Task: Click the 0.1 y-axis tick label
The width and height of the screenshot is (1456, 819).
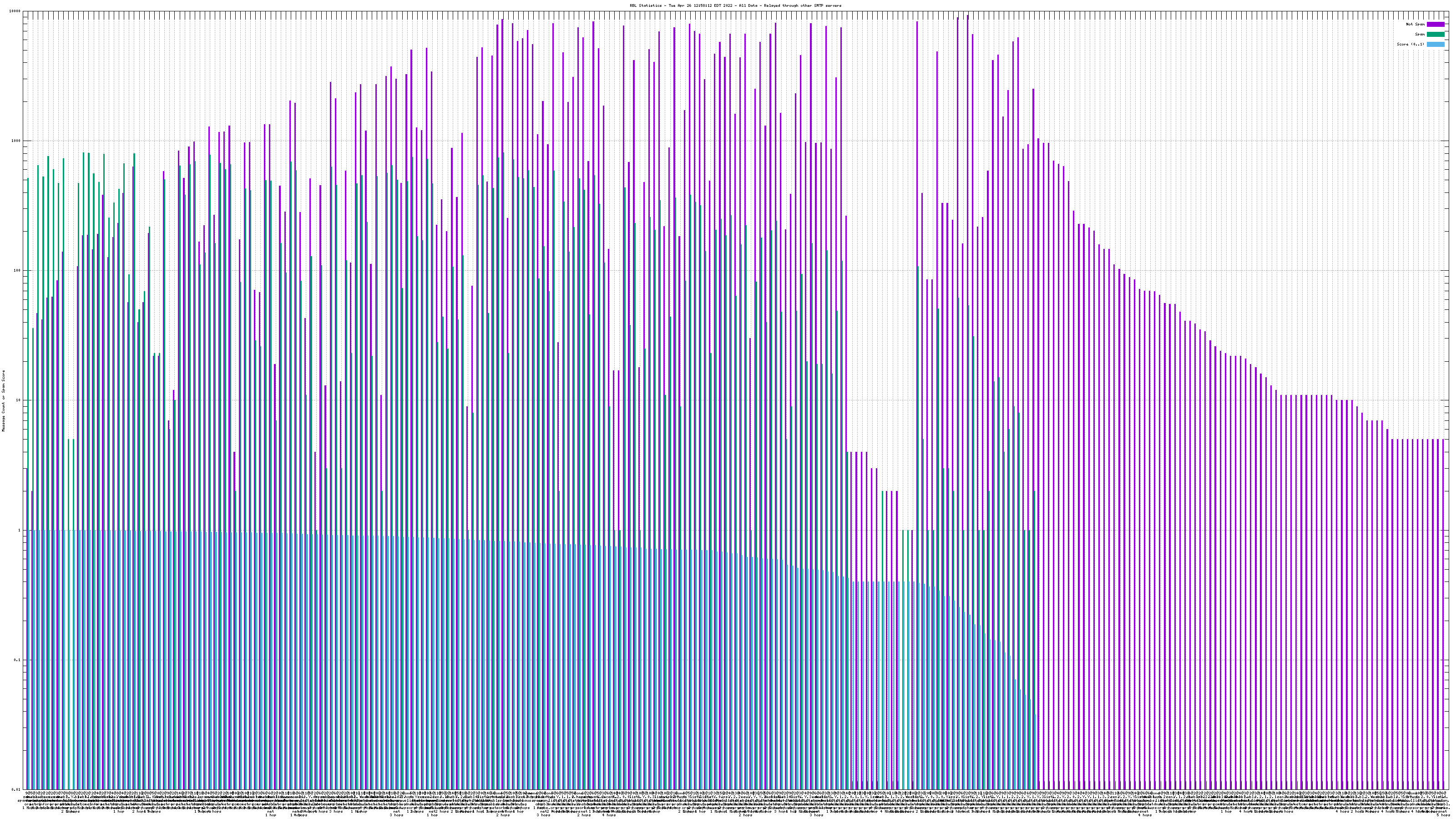Action: click(18, 660)
